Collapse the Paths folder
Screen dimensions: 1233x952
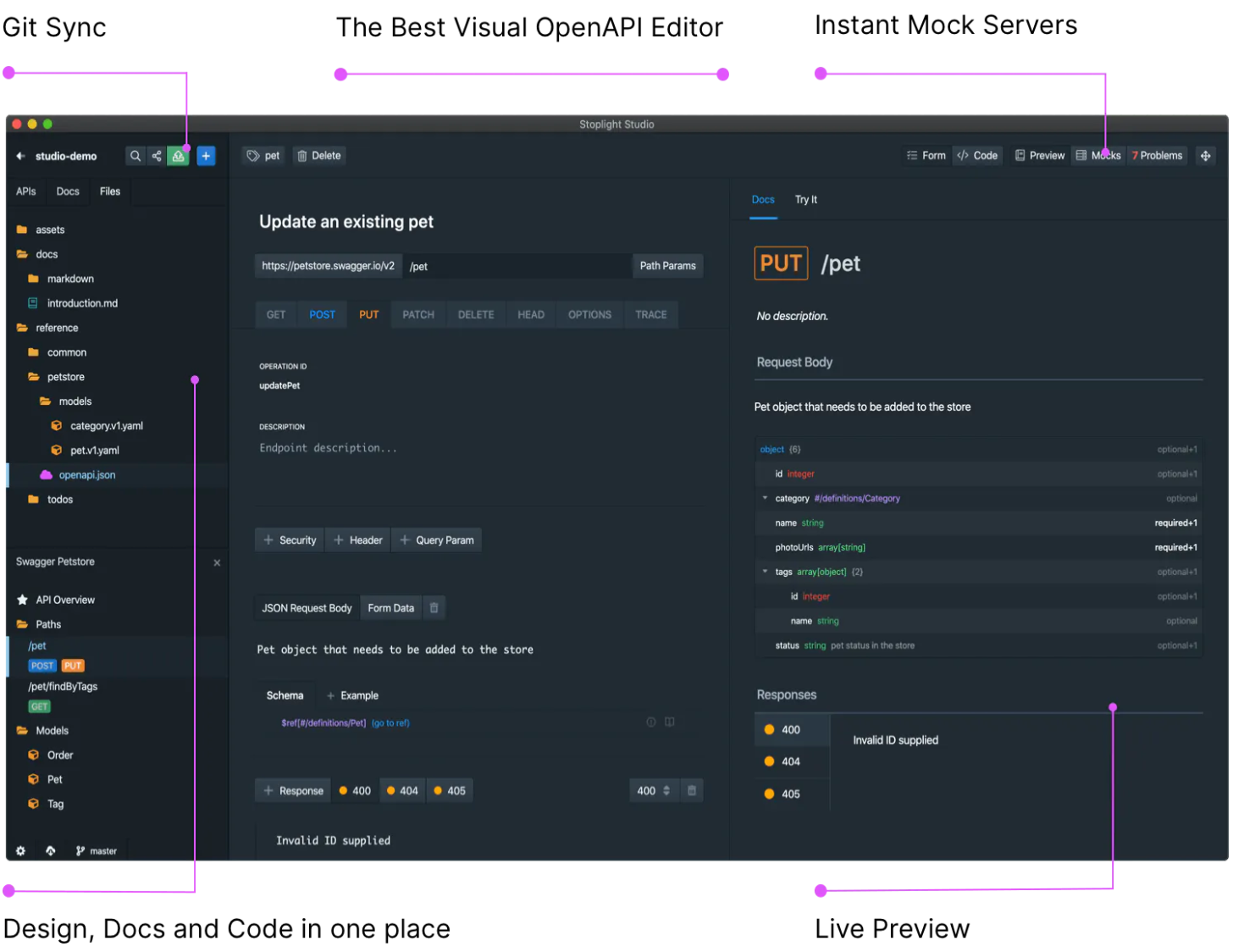pos(117,624)
